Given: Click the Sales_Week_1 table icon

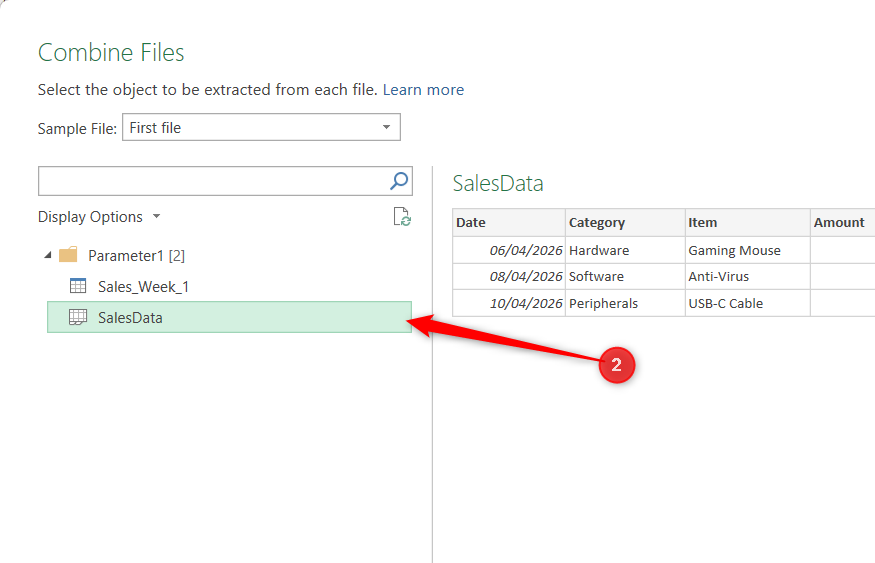Looking at the screenshot, I should [78, 286].
